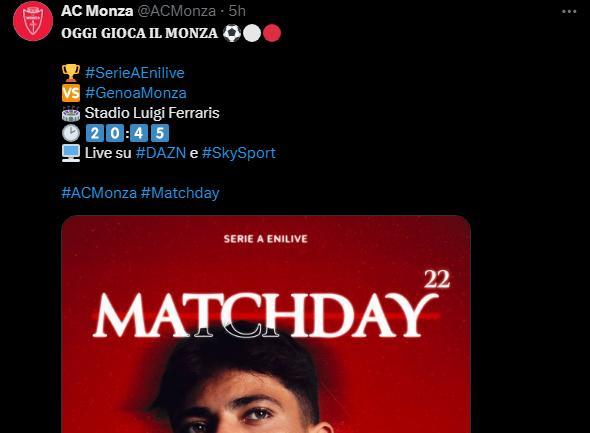Click the AC Monza display name
This screenshot has width=590, height=433.
pyautogui.click(x=97, y=11)
